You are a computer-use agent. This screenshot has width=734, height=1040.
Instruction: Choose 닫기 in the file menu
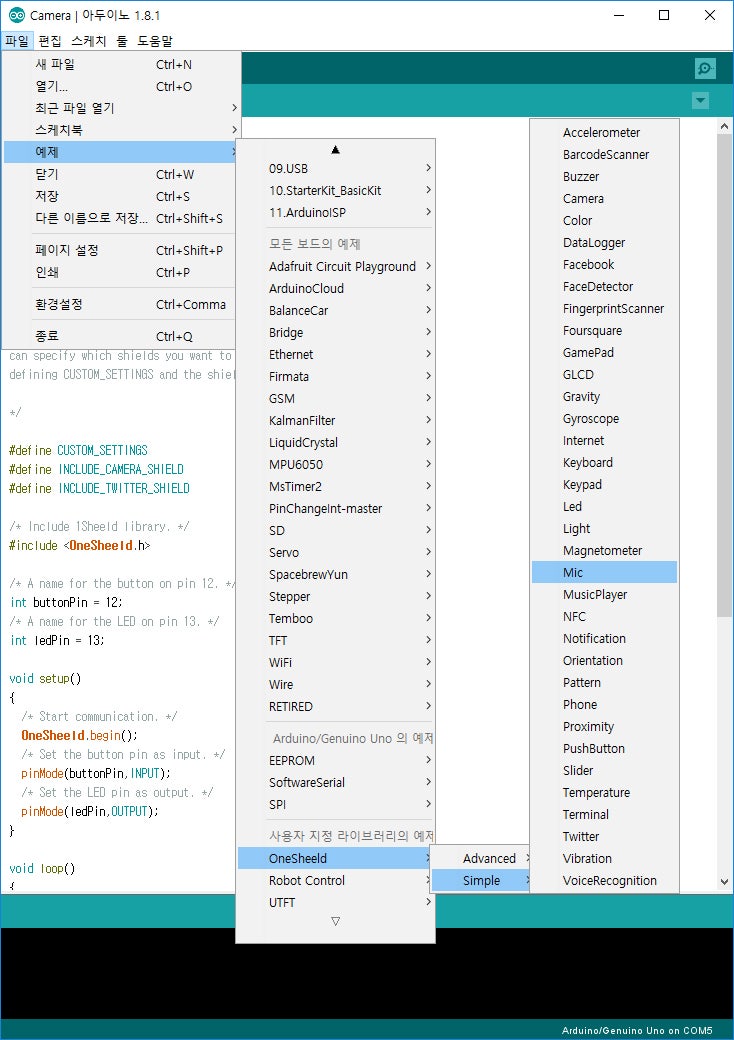pos(120,174)
